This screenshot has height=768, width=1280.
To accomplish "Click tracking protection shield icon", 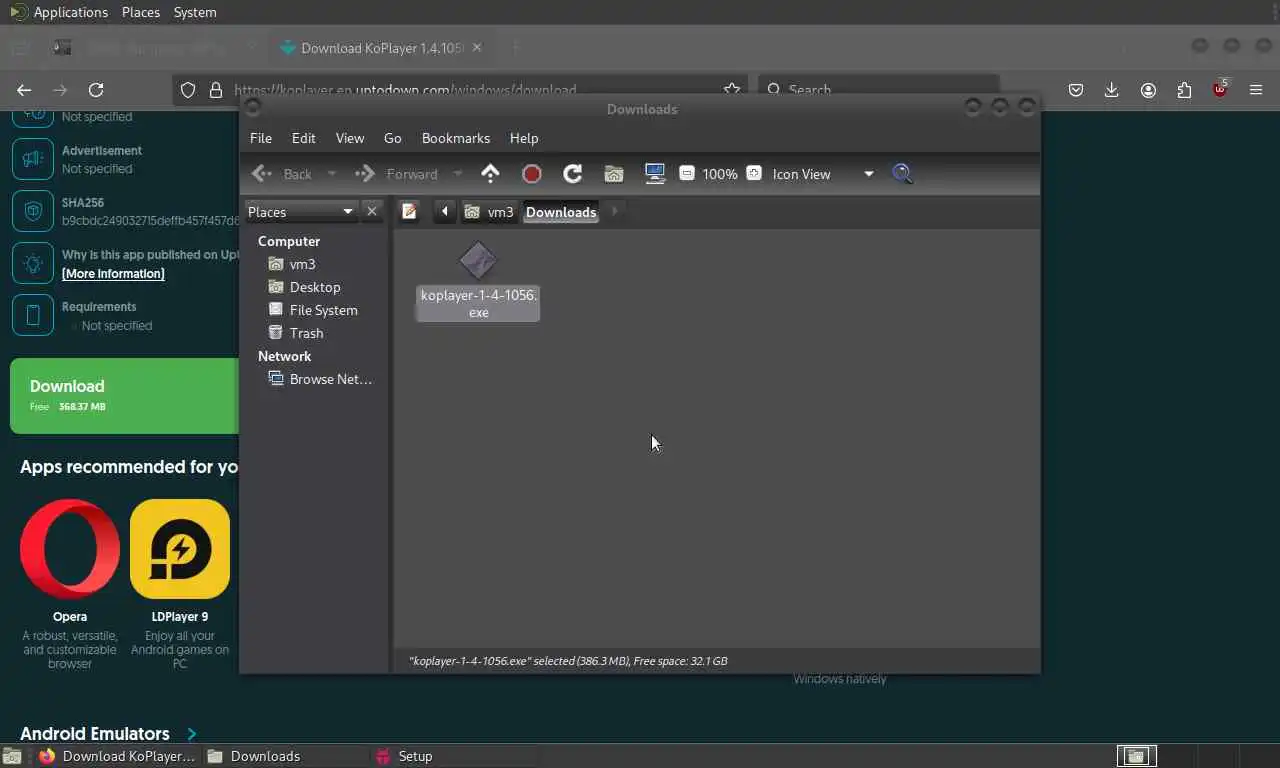I will [x=188, y=90].
